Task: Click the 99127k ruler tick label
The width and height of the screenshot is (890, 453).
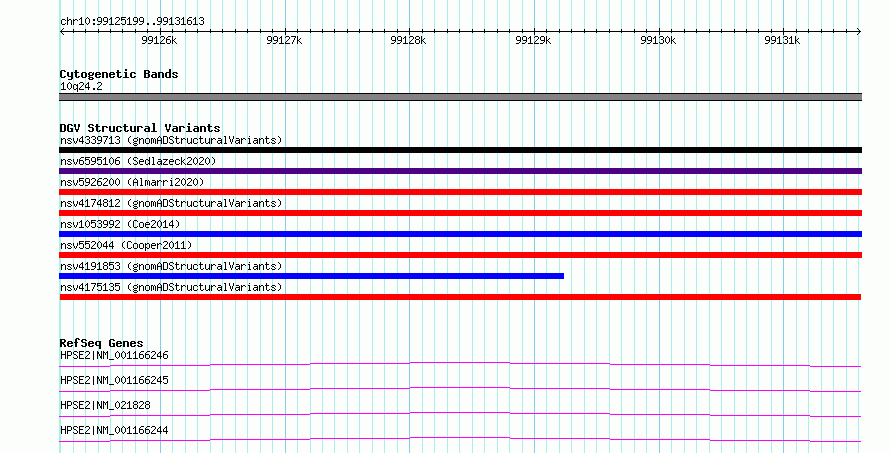Action: (x=284, y=40)
